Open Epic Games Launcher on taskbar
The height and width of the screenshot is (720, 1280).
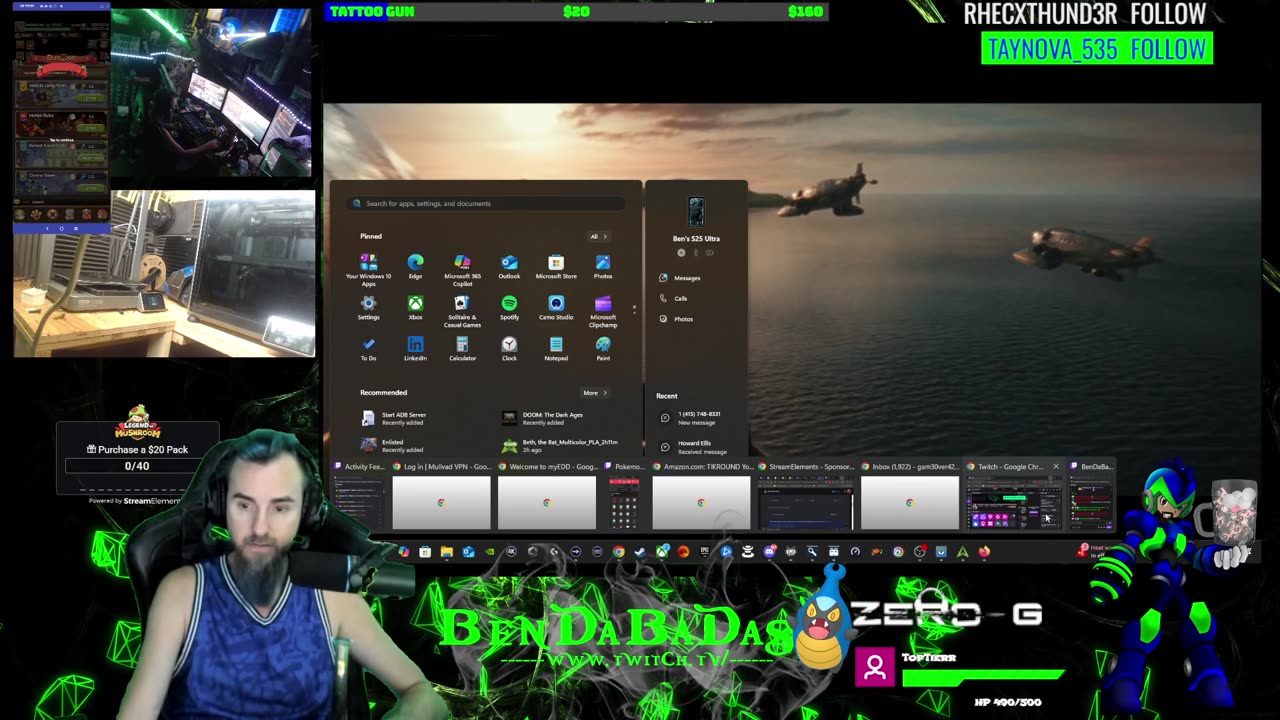pos(705,551)
